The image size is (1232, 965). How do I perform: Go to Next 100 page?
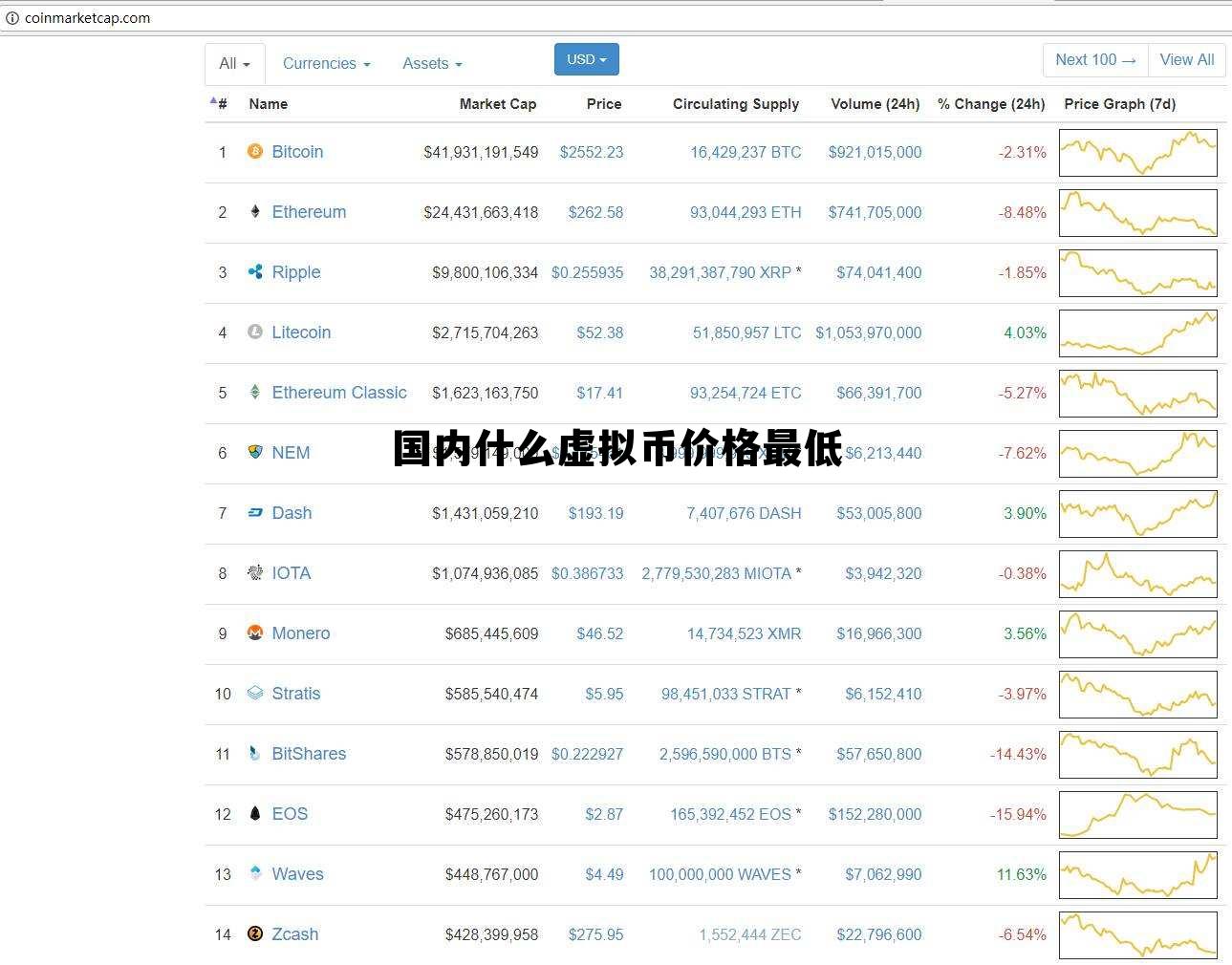click(x=1095, y=59)
